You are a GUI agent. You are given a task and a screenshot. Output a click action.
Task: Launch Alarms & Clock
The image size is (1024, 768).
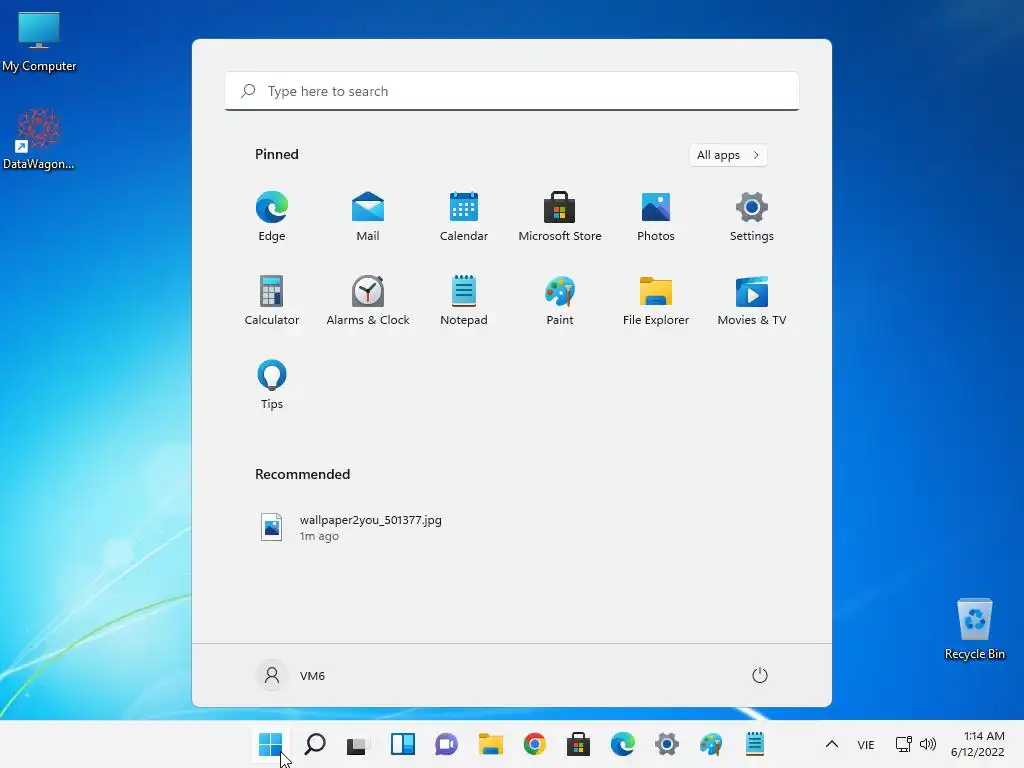(368, 300)
